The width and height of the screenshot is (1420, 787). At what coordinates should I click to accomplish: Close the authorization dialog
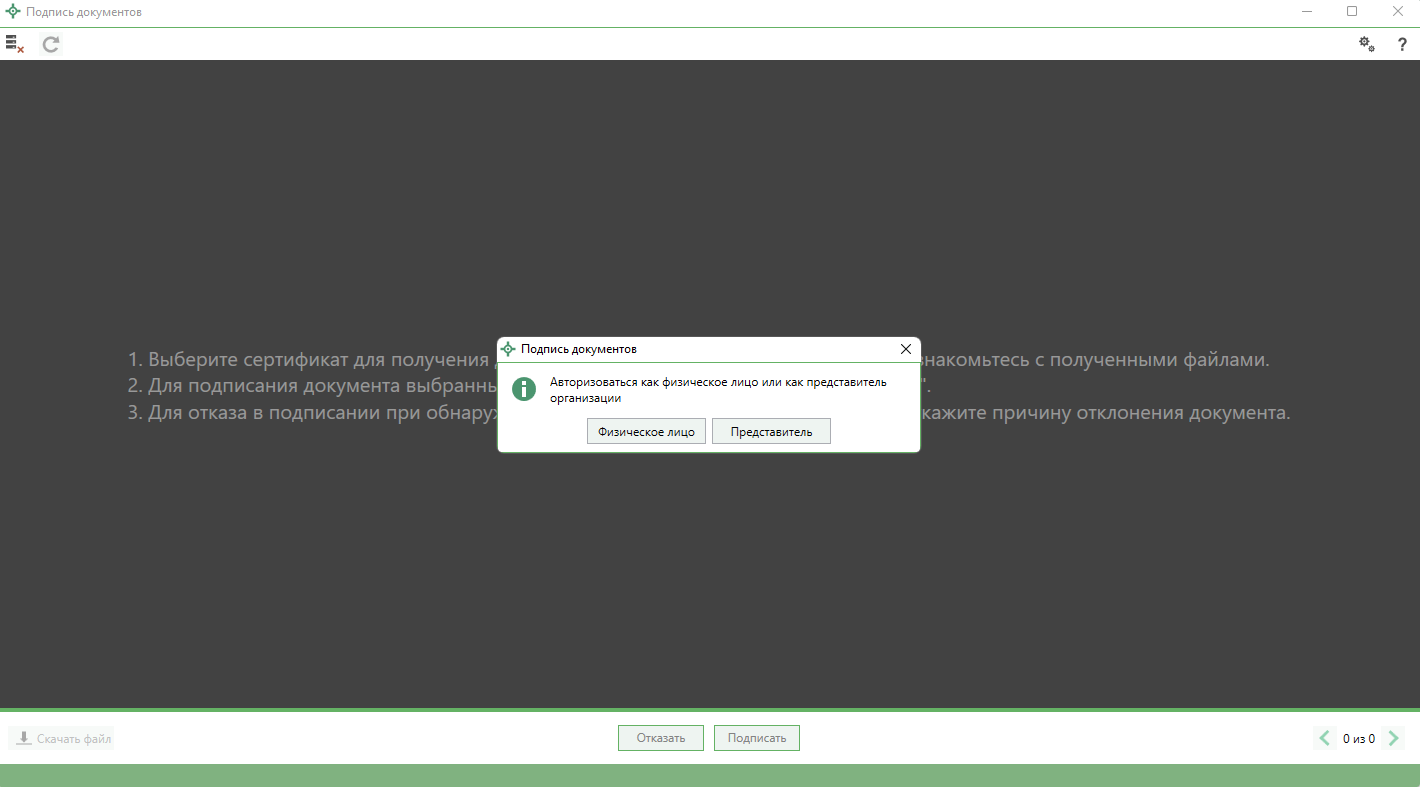tap(905, 349)
